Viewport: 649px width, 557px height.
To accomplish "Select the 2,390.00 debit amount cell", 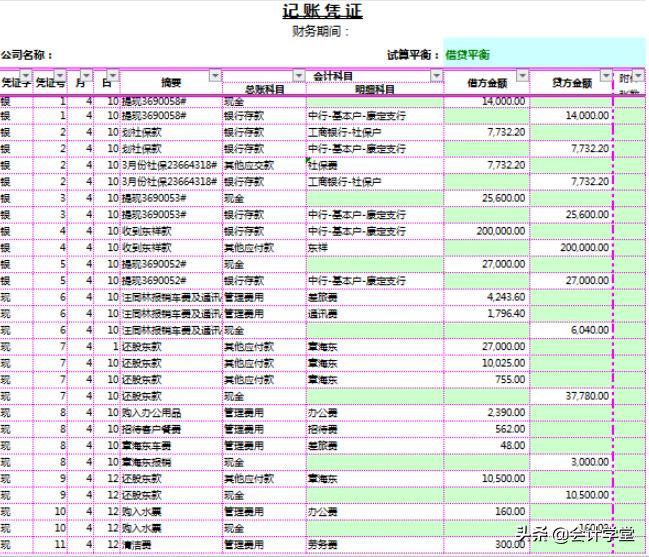I will [487, 413].
